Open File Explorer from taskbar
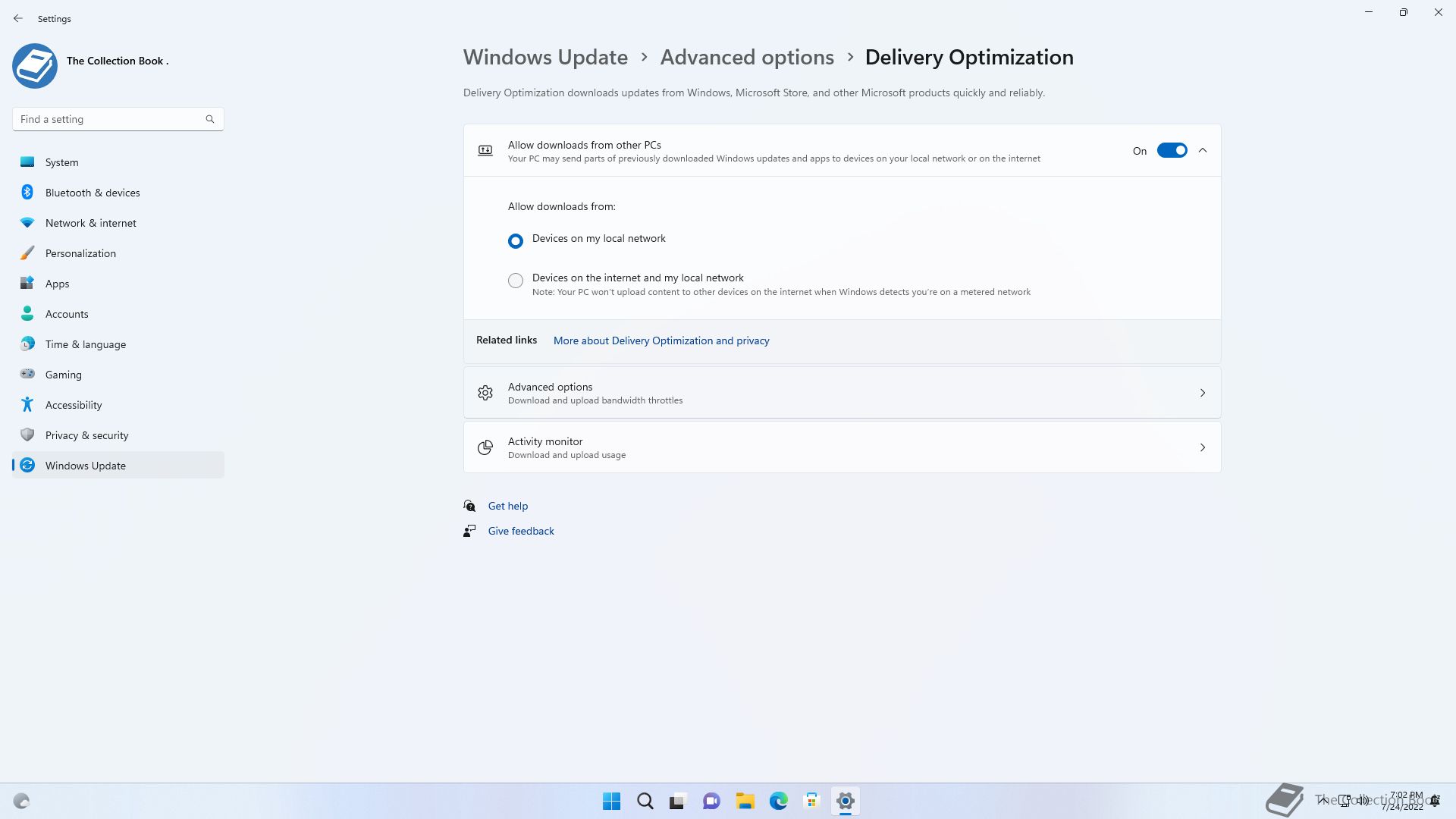This screenshot has width=1456, height=819. pos(745,801)
